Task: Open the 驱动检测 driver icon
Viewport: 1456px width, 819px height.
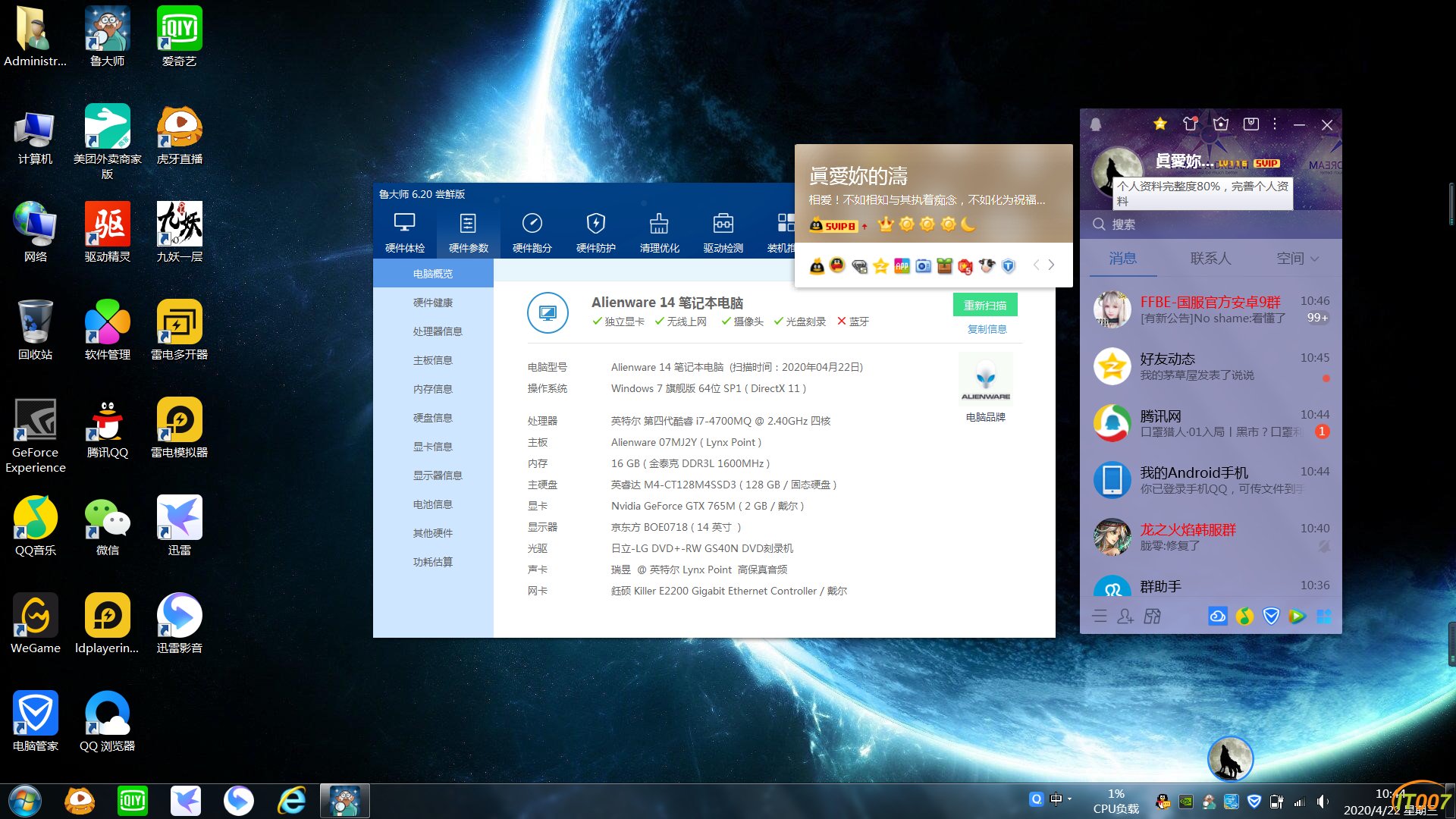Action: [723, 231]
